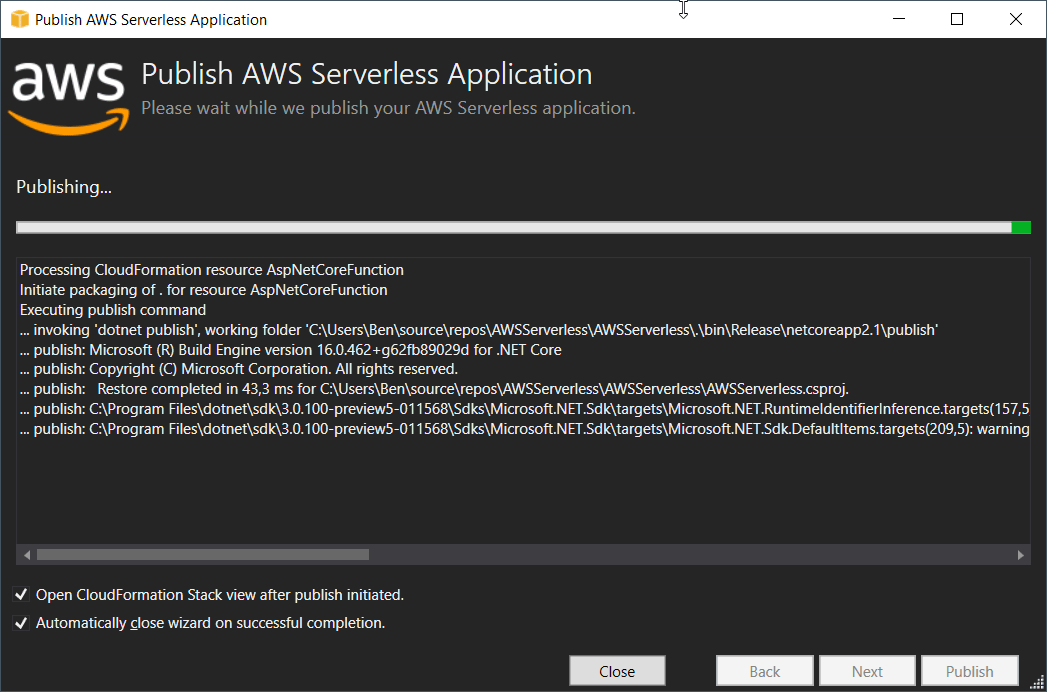Click the maximize icon in the title bar

956,18
